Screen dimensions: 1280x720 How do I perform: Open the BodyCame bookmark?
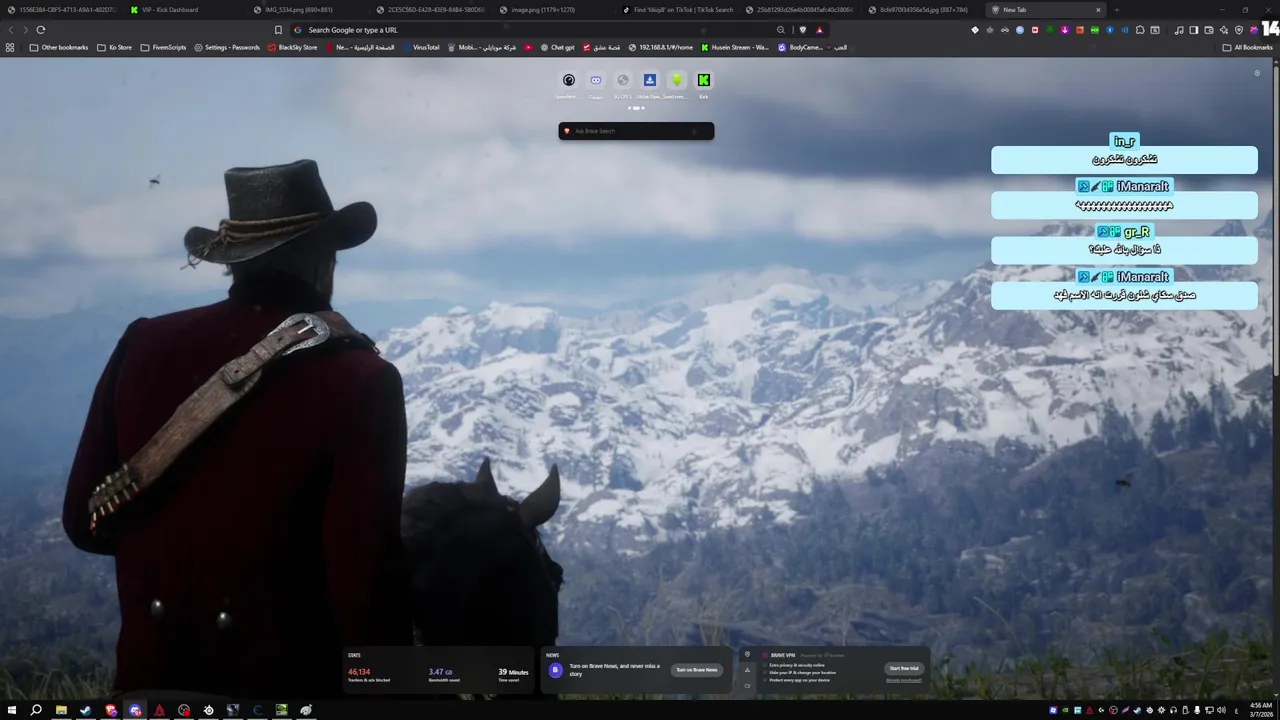coord(800,47)
